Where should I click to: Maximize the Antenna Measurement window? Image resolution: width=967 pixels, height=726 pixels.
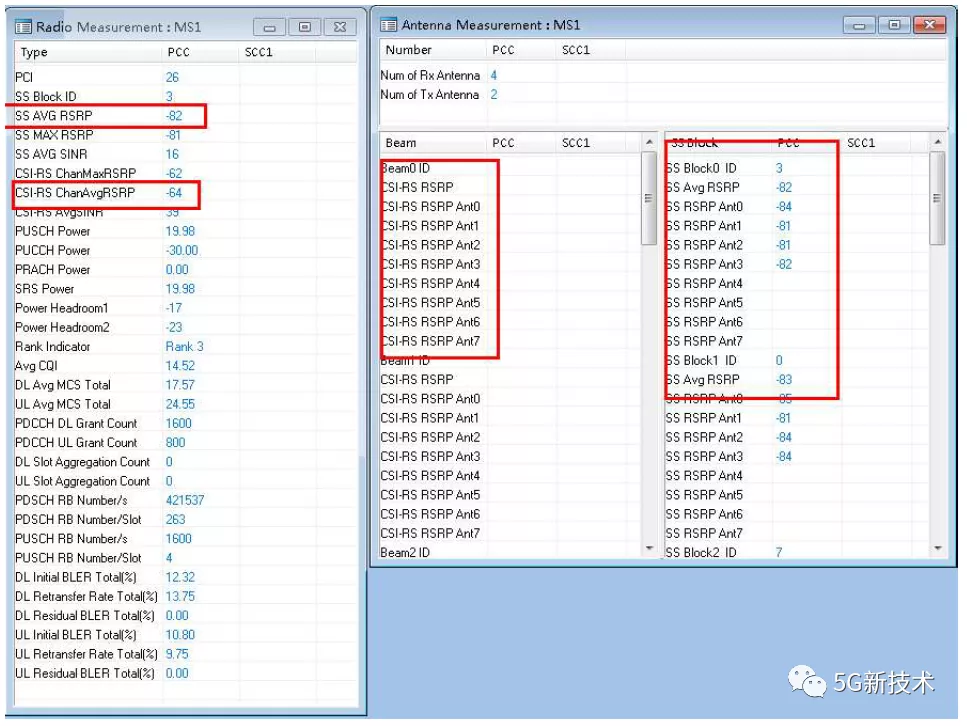point(894,25)
